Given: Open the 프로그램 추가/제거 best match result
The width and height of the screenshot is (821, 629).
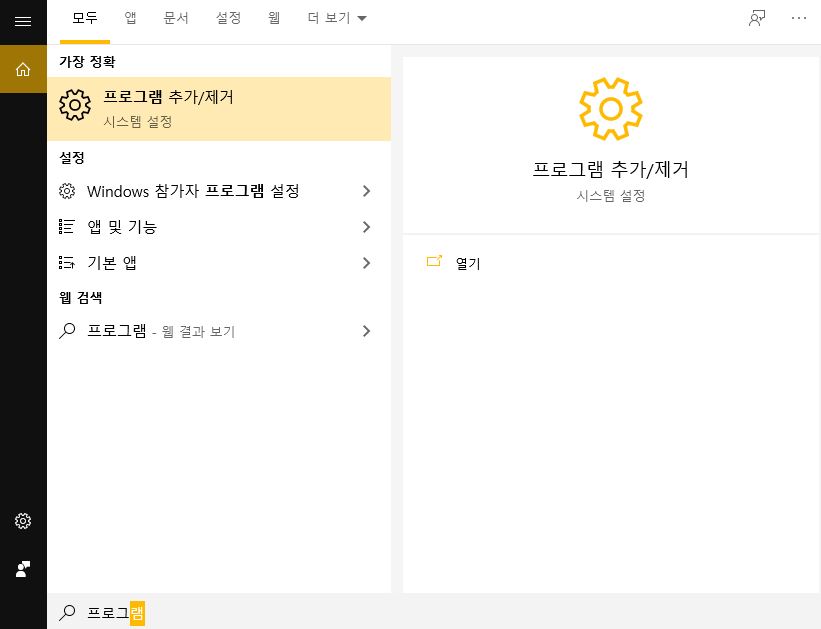Looking at the screenshot, I should coord(219,109).
